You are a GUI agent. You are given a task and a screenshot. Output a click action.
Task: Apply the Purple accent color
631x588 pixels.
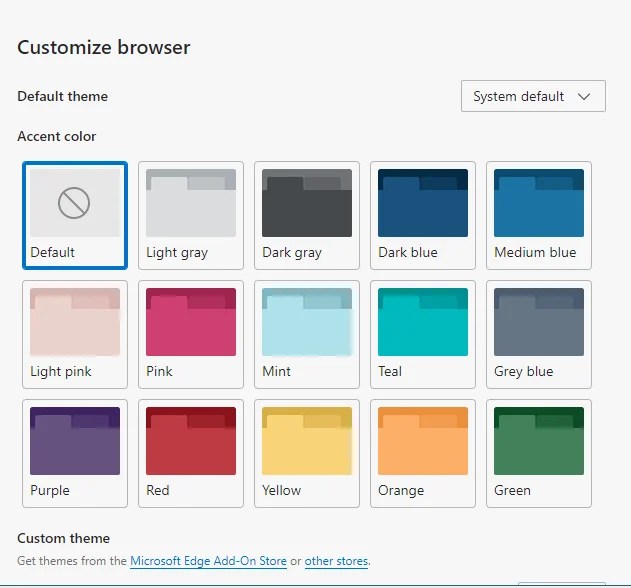(75, 453)
